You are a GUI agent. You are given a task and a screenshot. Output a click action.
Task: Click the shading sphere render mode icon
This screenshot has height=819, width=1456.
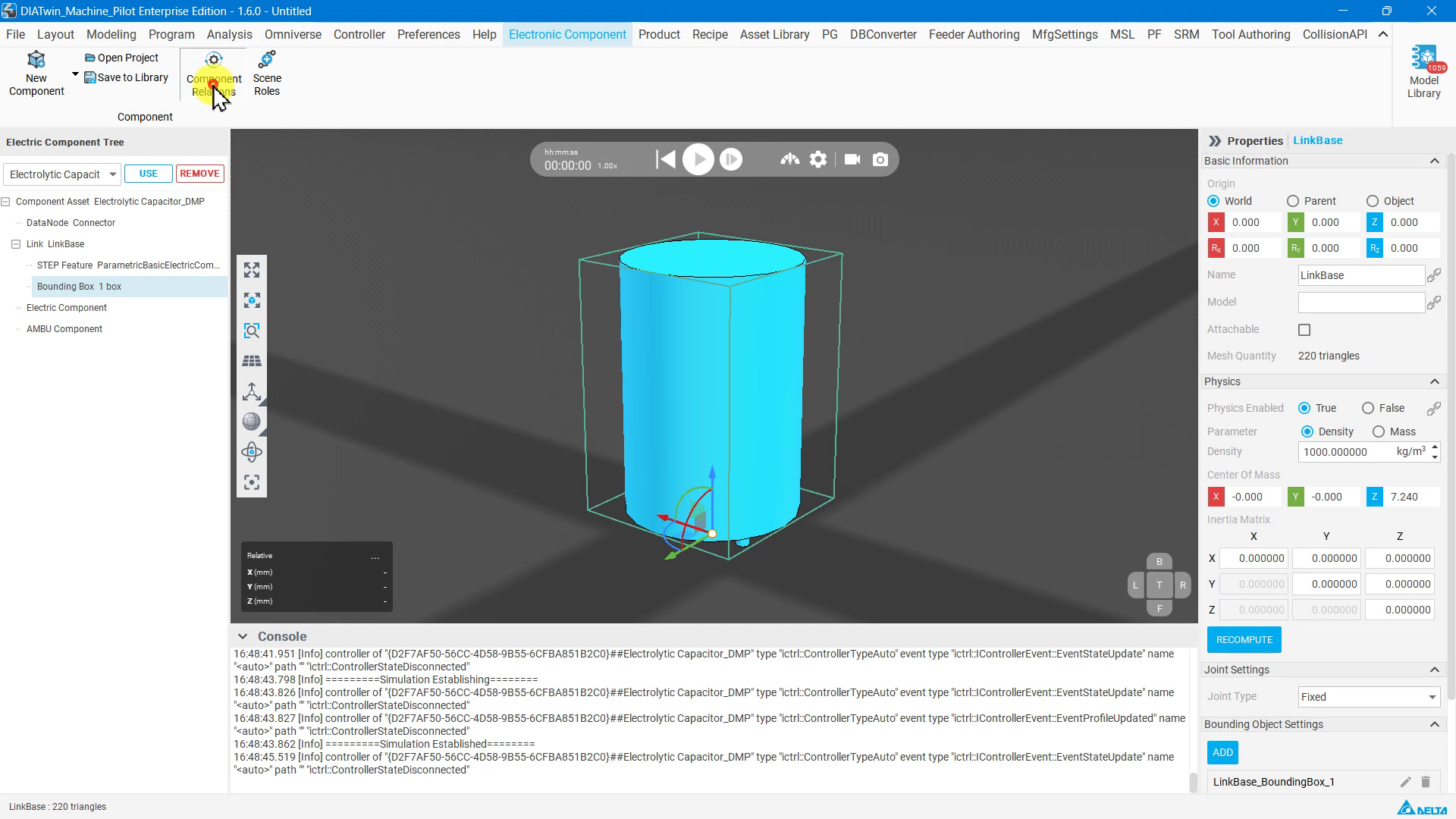pos(252,422)
